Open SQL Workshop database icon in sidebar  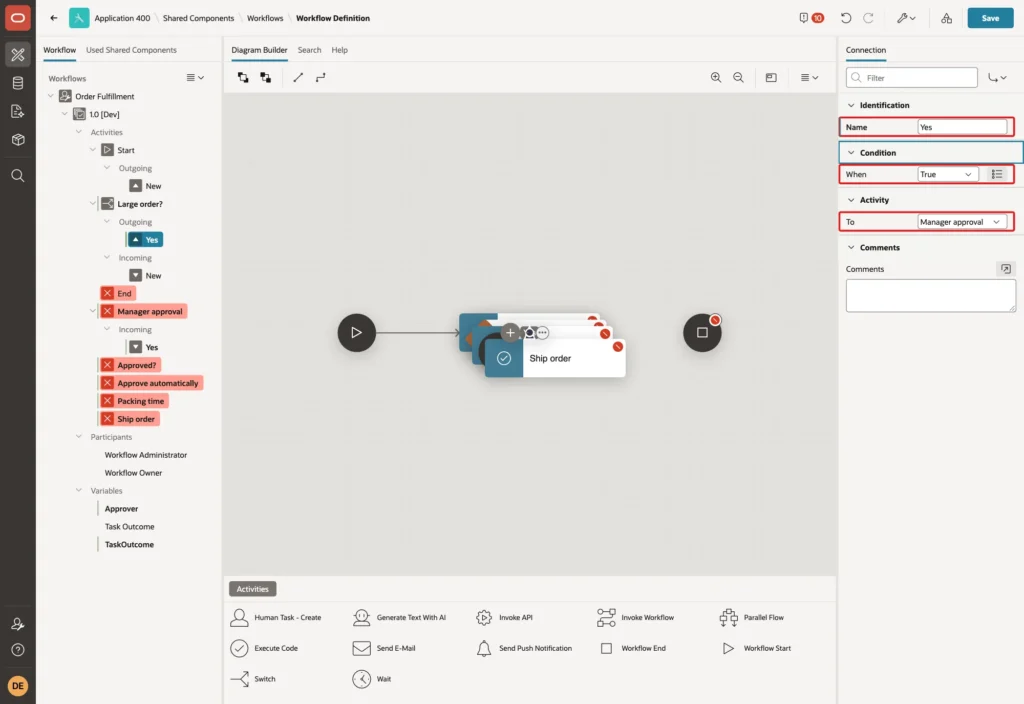point(18,83)
